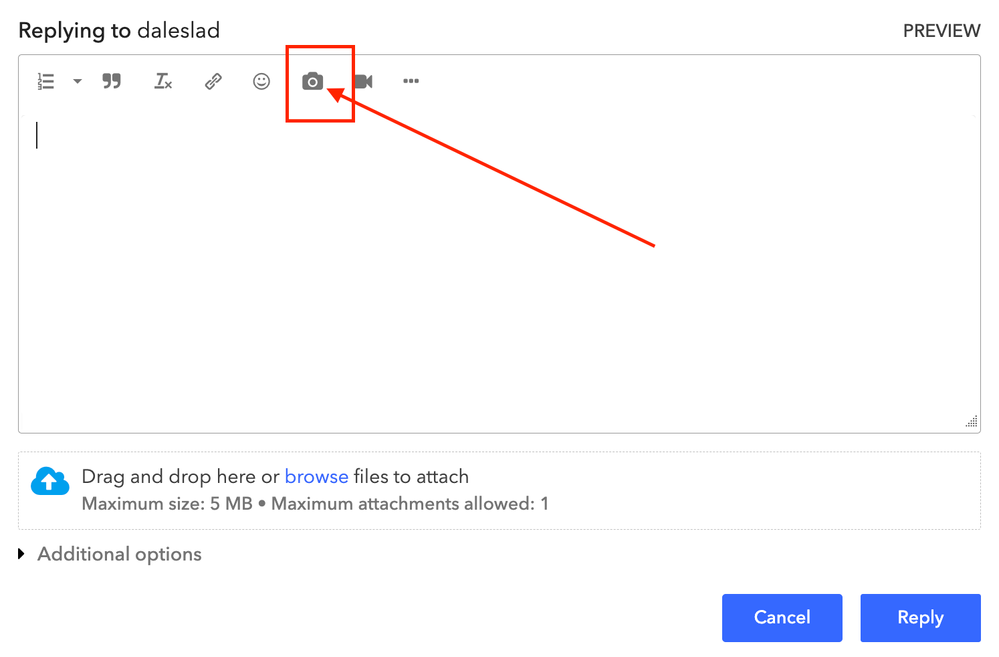Click the editor resize handle at the corner
999x657 pixels.
click(x=971, y=423)
